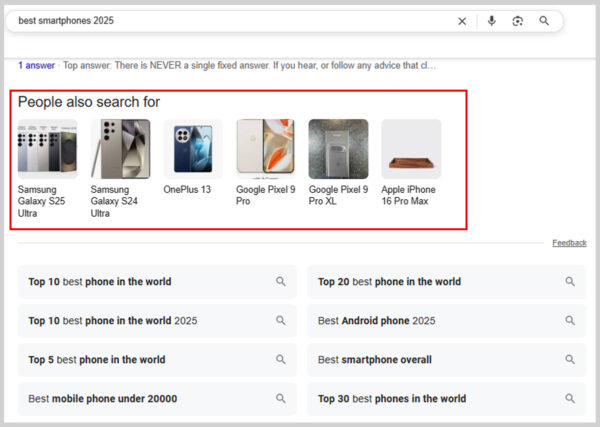Open the Samsung Galaxy S24 Ultra thumbnail
The image size is (600, 427).
(x=120, y=149)
